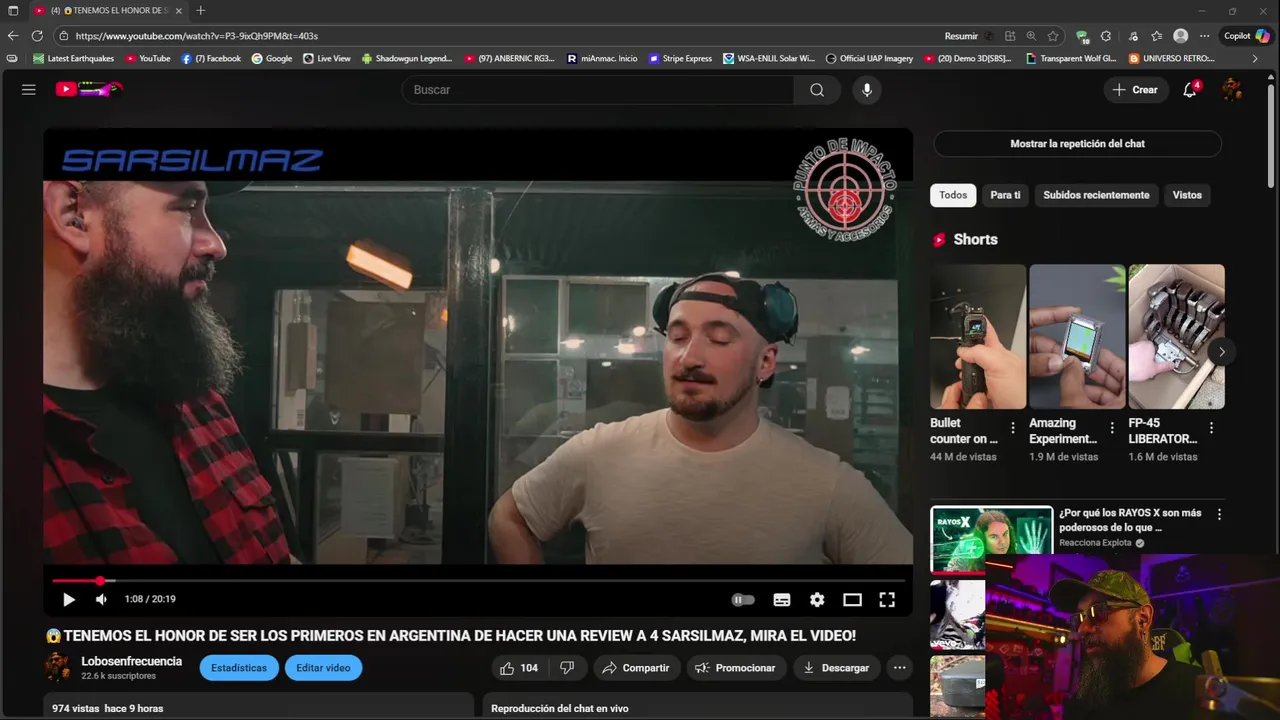
Task: Open the RAYOS X video thumbnail
Action: pos(991,539)
